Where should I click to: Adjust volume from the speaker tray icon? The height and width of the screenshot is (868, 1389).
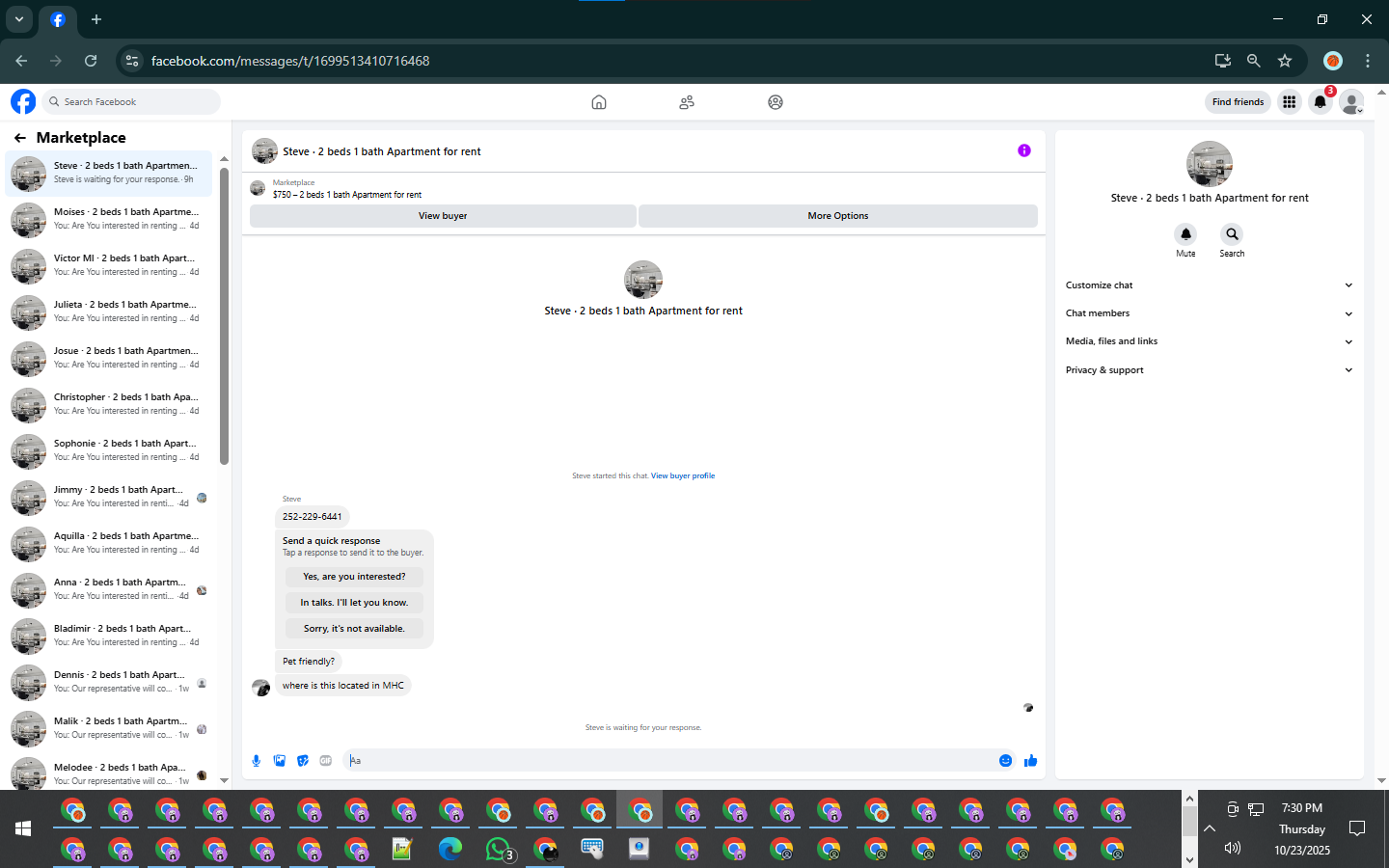click(1232, 848)
